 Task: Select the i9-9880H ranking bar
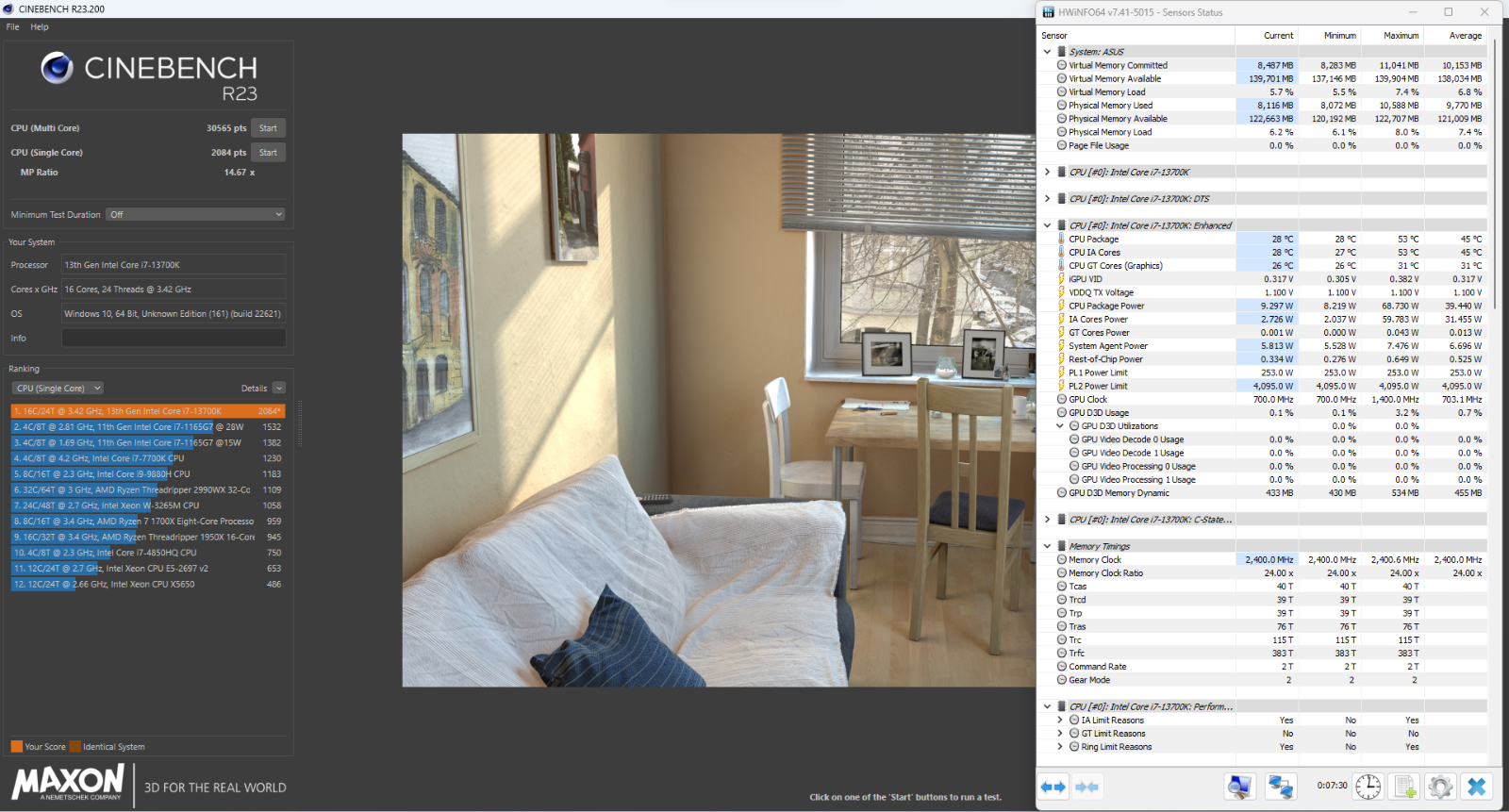tap(147, 474)
